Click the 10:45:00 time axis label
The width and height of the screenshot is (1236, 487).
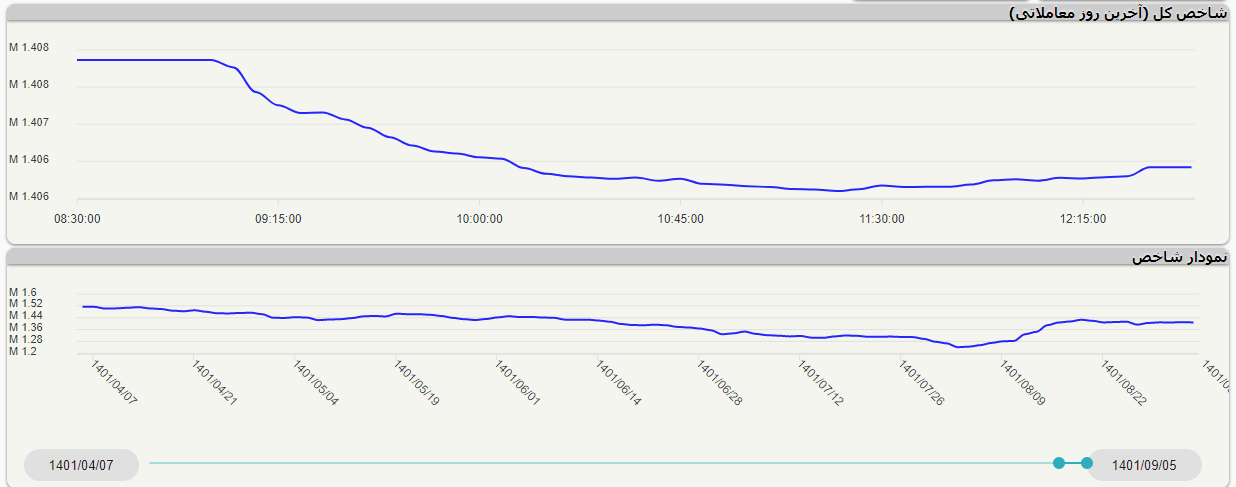click(680, 219)
